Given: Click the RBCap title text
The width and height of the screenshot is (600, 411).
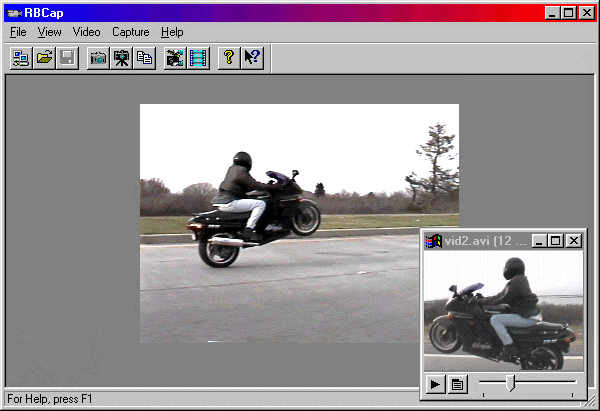Looking at the screenshot, I should (44, 13).
